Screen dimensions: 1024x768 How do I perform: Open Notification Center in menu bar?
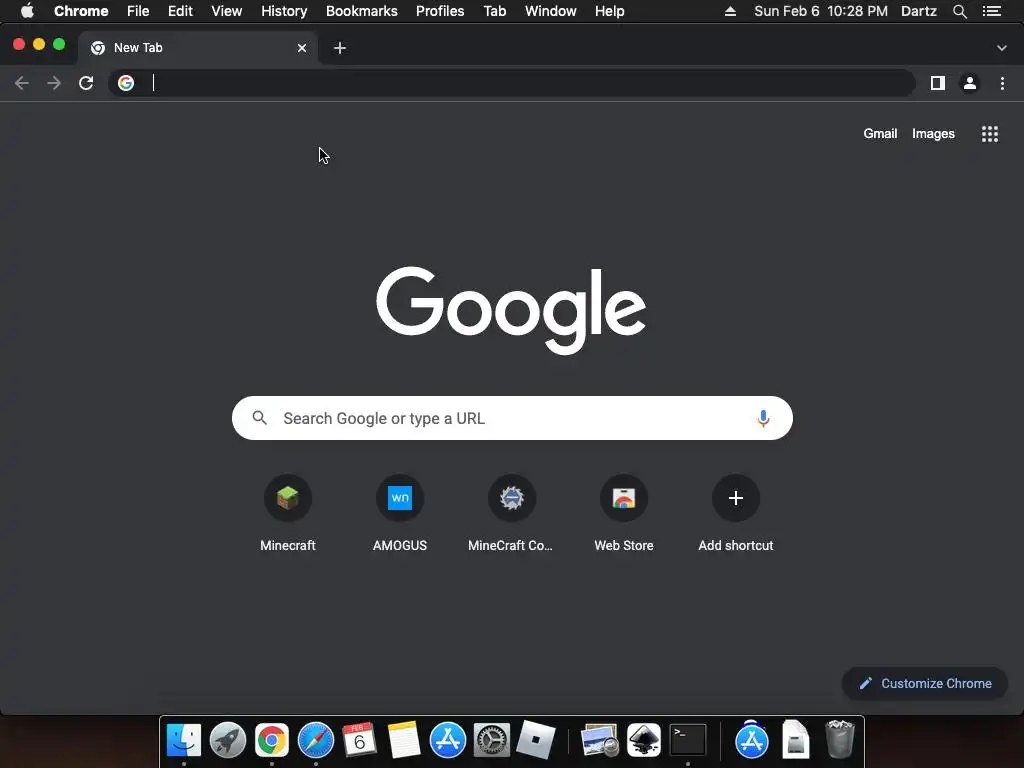tap(992, 11)
